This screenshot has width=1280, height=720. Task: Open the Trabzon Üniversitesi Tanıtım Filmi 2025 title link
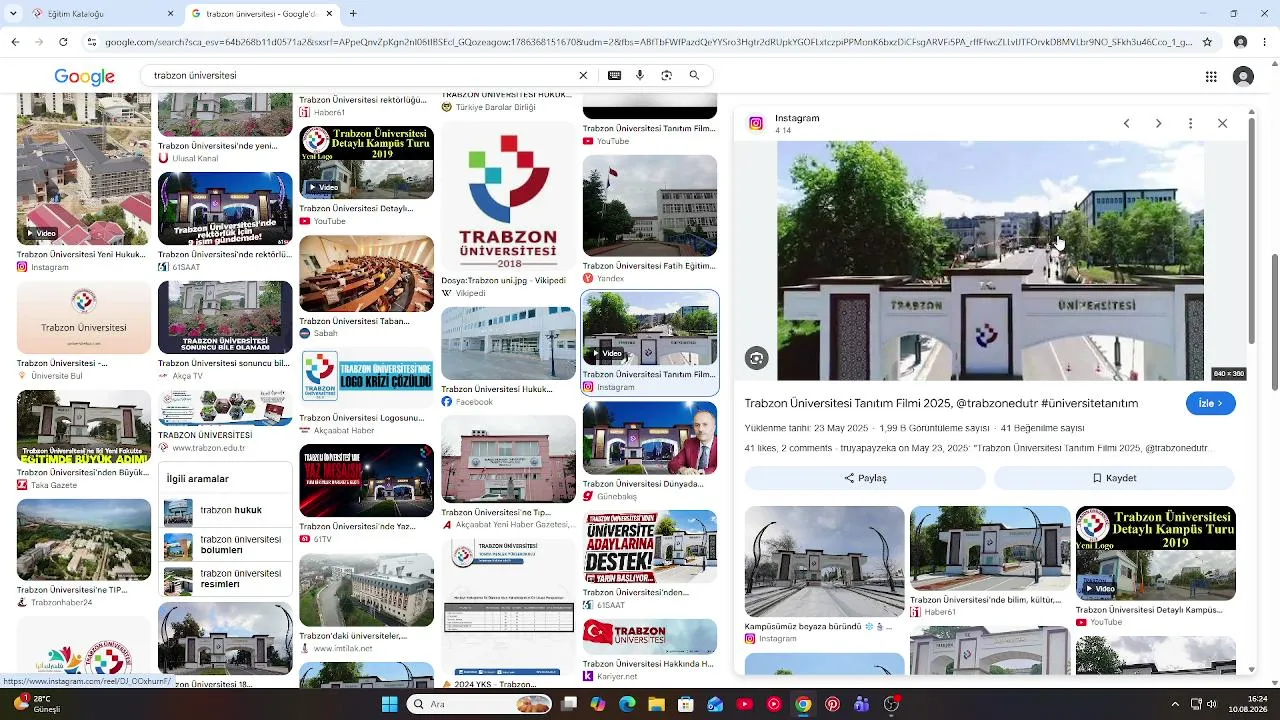click(941, 403)
